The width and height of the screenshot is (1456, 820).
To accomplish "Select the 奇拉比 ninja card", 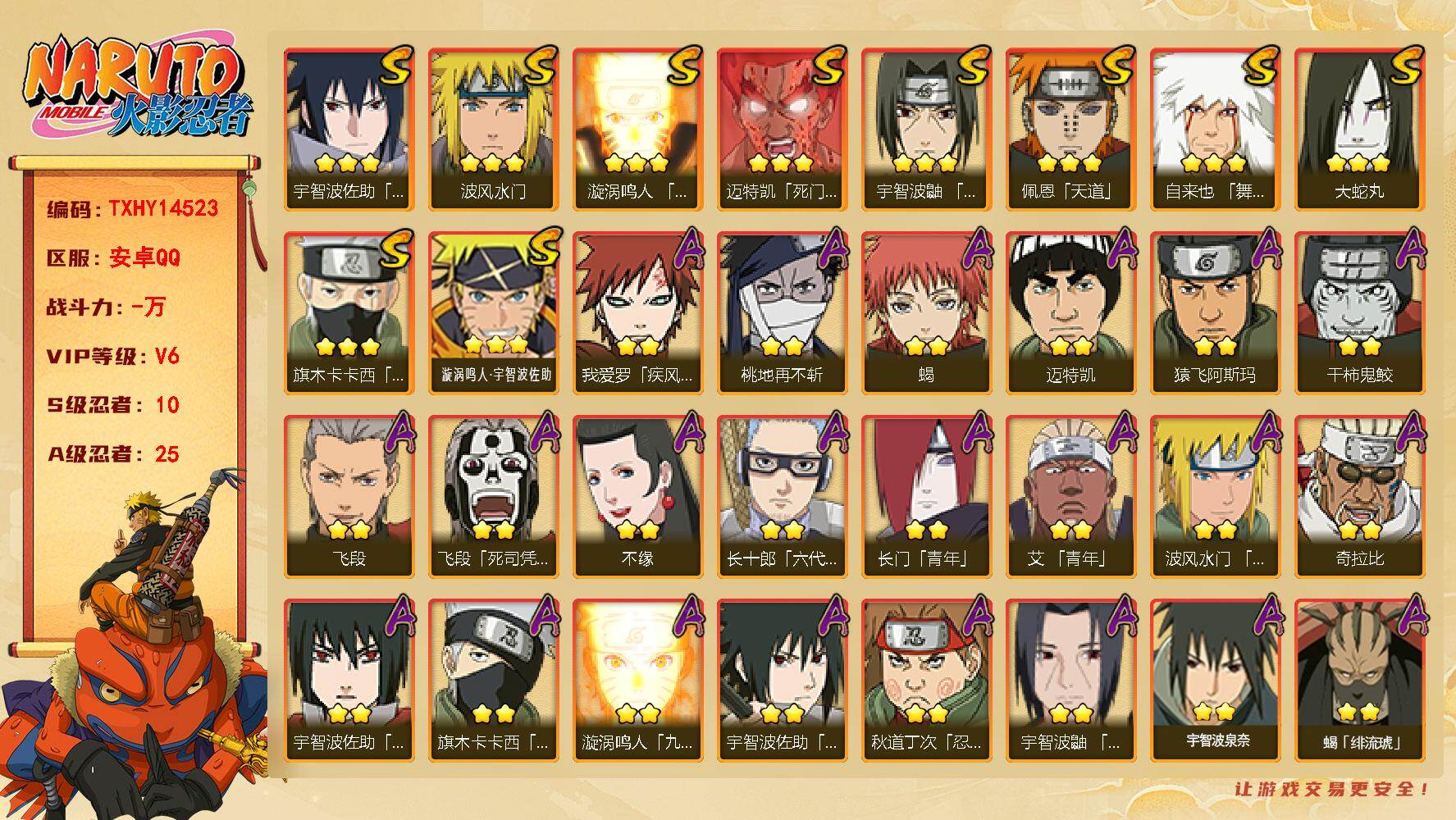I will 1359,496.
